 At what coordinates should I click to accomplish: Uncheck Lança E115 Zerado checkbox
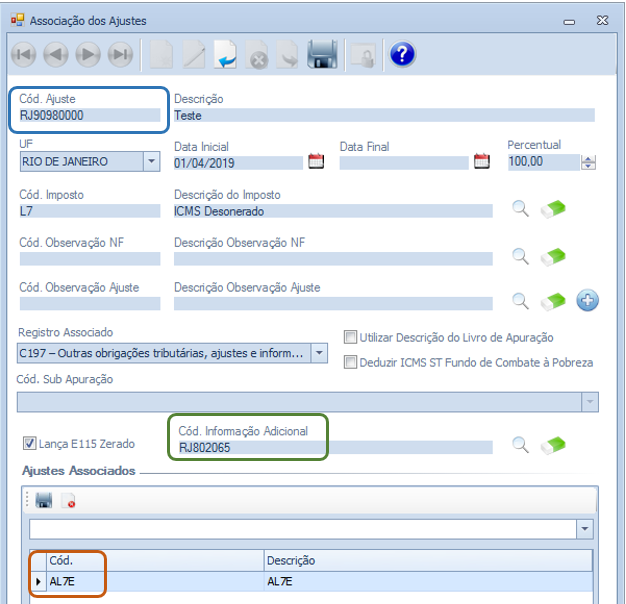29,443
